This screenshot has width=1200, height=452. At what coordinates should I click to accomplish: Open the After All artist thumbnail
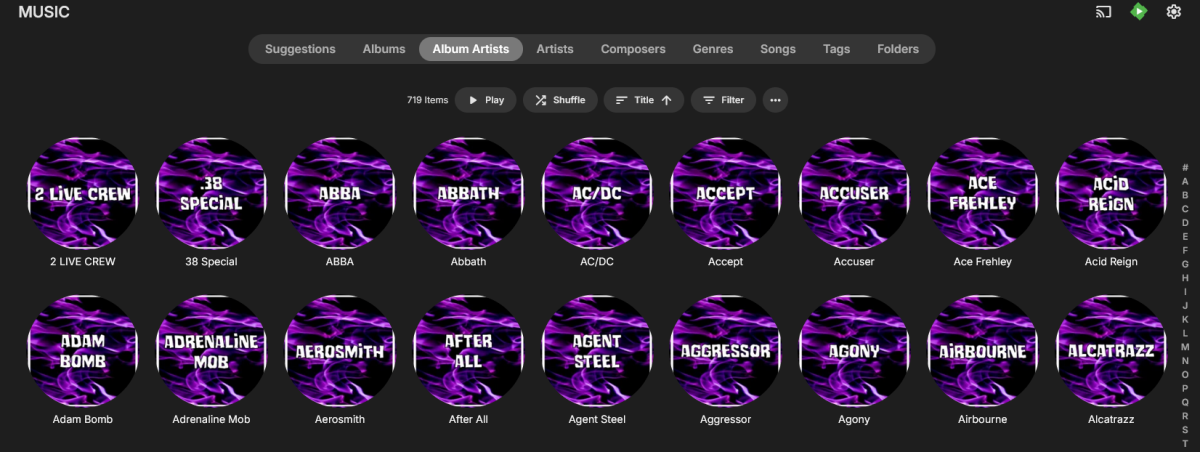468,350
